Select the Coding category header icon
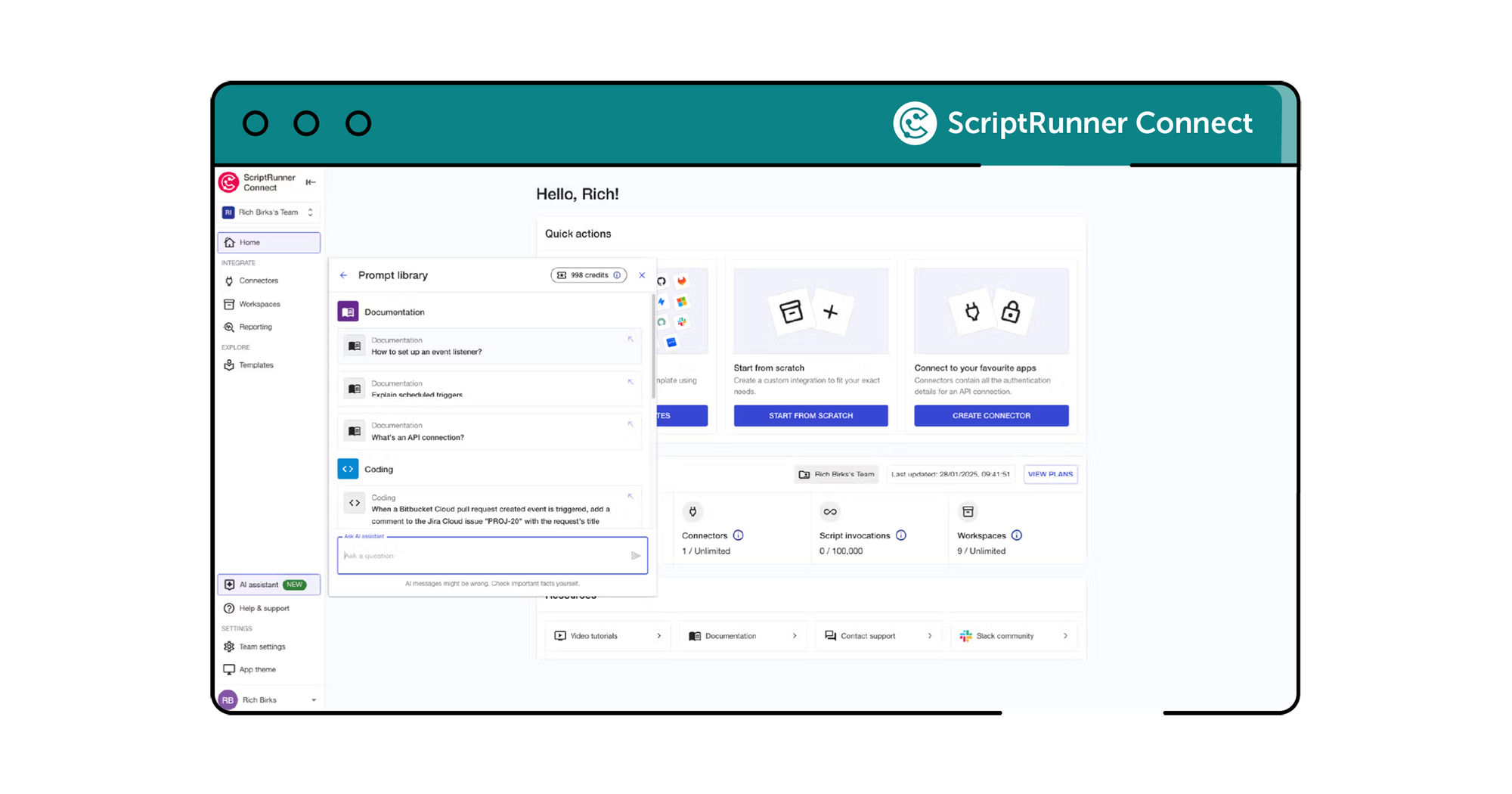The width and height of the screenshot is (1512, 794). point(348,469)
